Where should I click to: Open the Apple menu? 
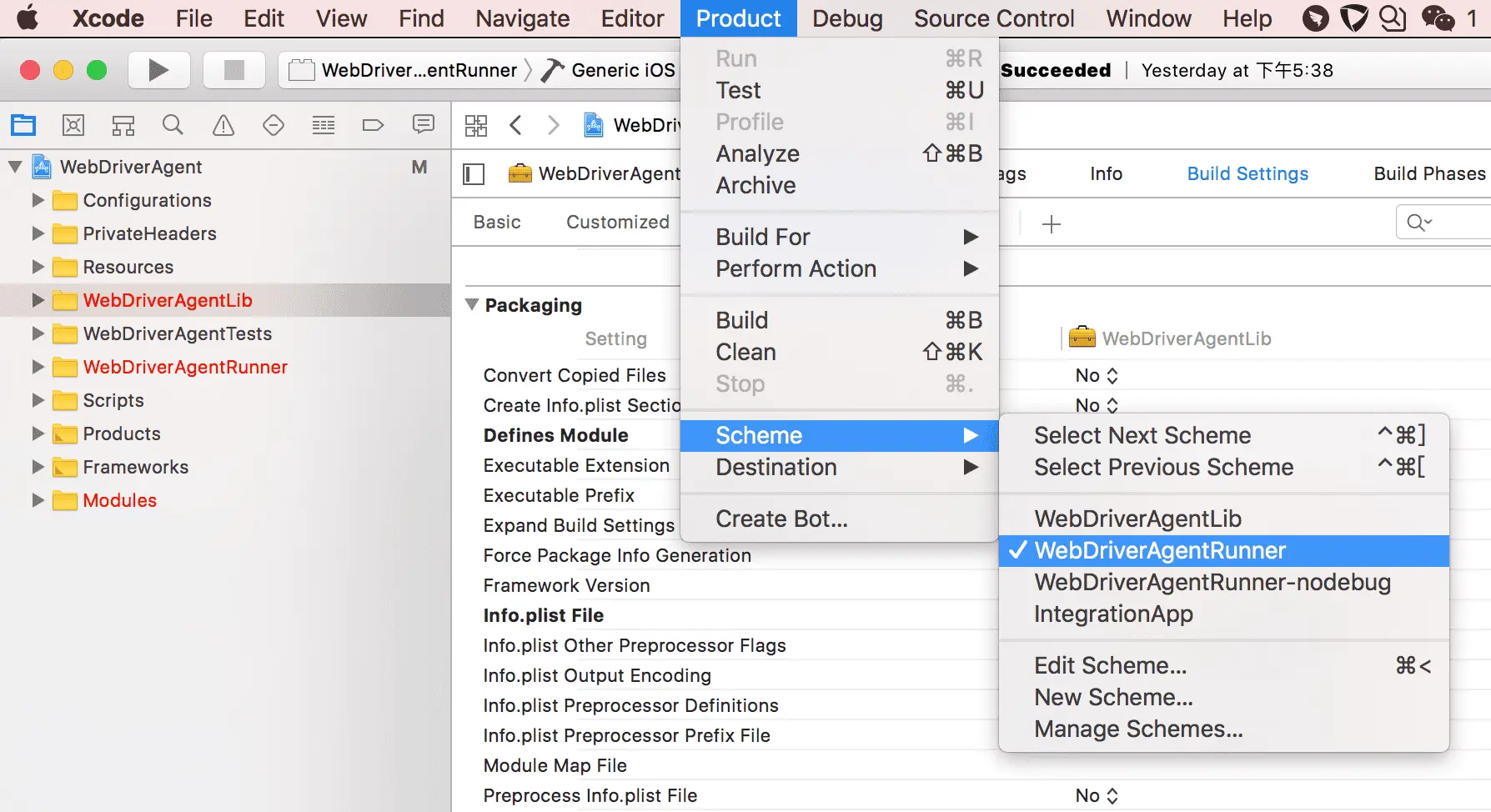[28, 18]
